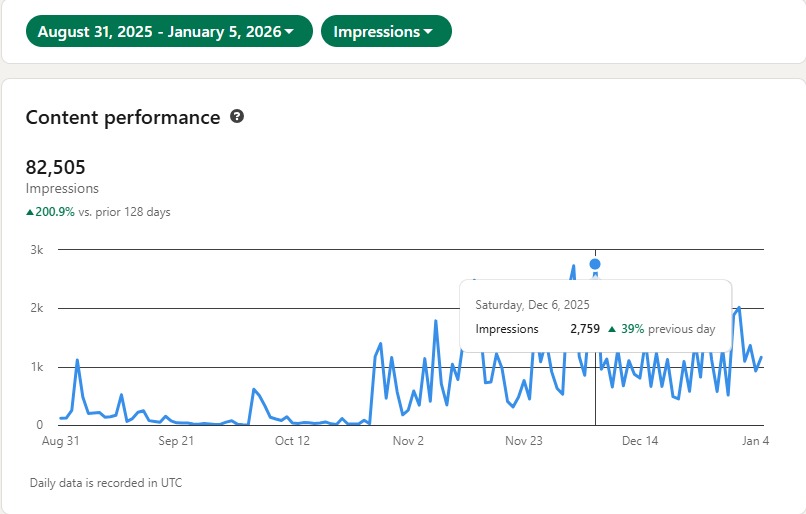This screenshot has height=514, width=806.
Task: Click the help icon beside Content performance
Action: [237, 117]
